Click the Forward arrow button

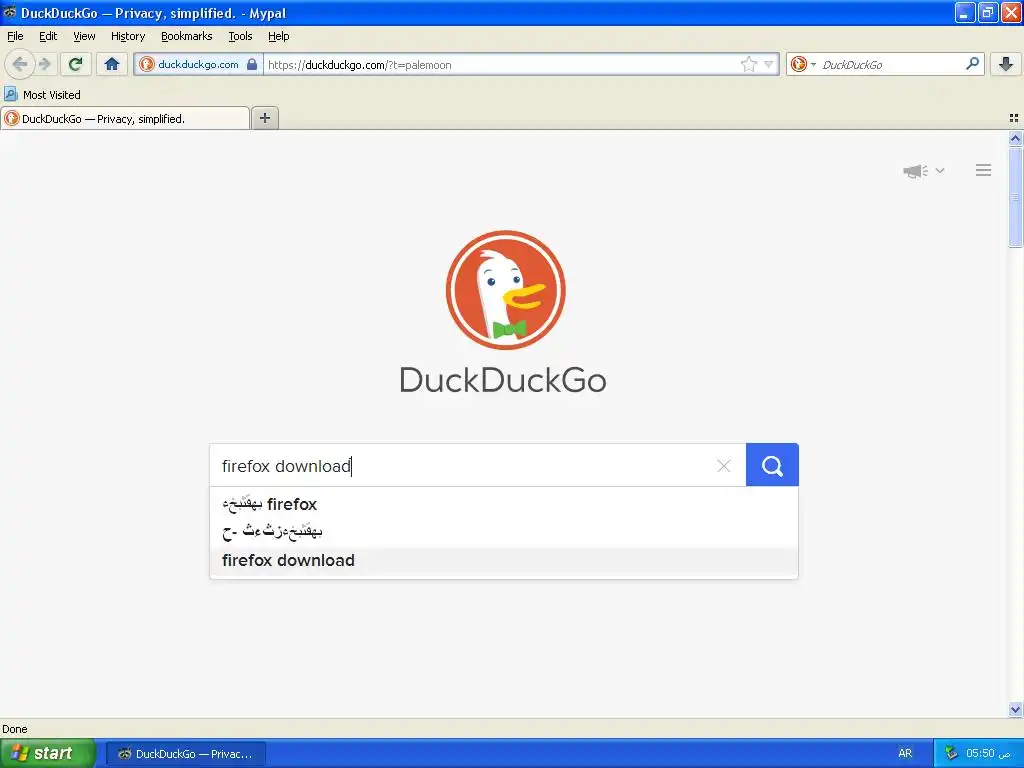[45, 64]
